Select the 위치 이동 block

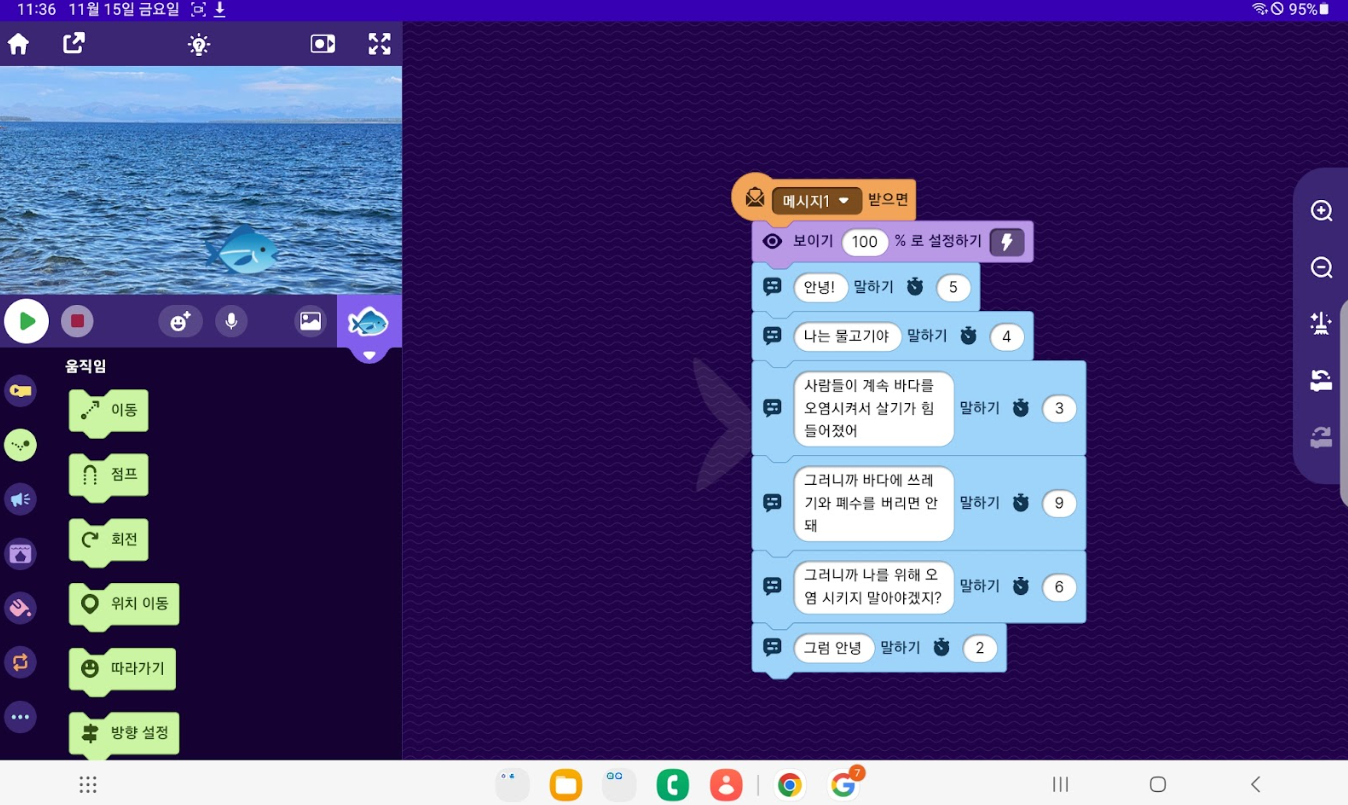pos(124,605)
